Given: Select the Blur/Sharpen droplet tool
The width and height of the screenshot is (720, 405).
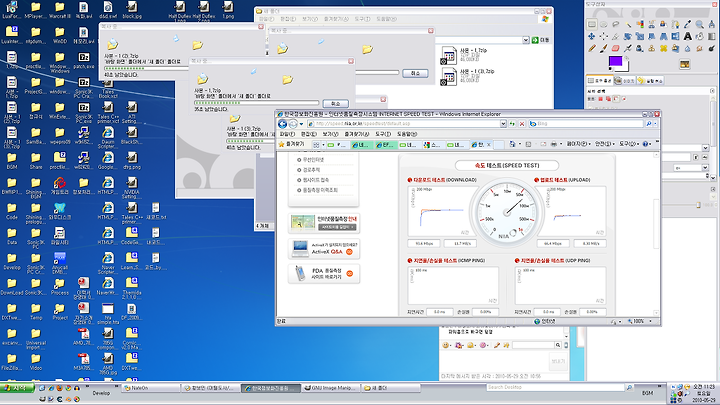Looking at the screenshot, I should pos(687,48).
